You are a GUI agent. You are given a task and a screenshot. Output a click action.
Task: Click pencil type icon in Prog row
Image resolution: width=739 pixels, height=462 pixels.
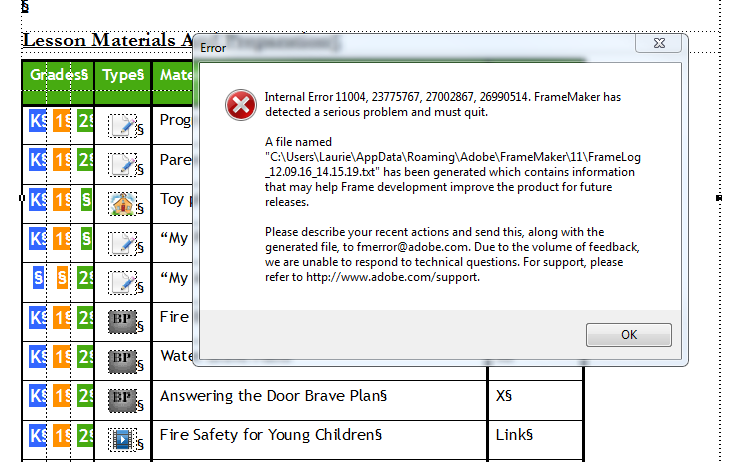click(123, 125)
